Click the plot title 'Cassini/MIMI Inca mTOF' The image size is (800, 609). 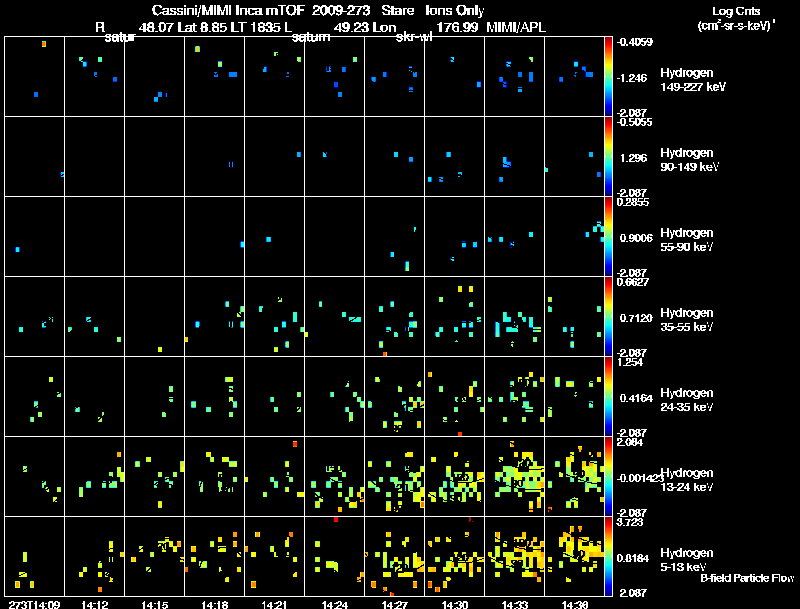[228, 10]
